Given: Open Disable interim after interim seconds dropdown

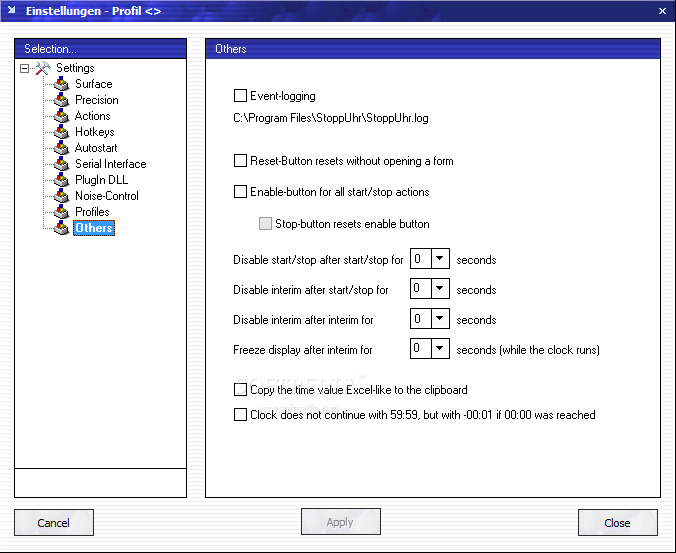Looking at the screenshot, I should pos(439,319).
